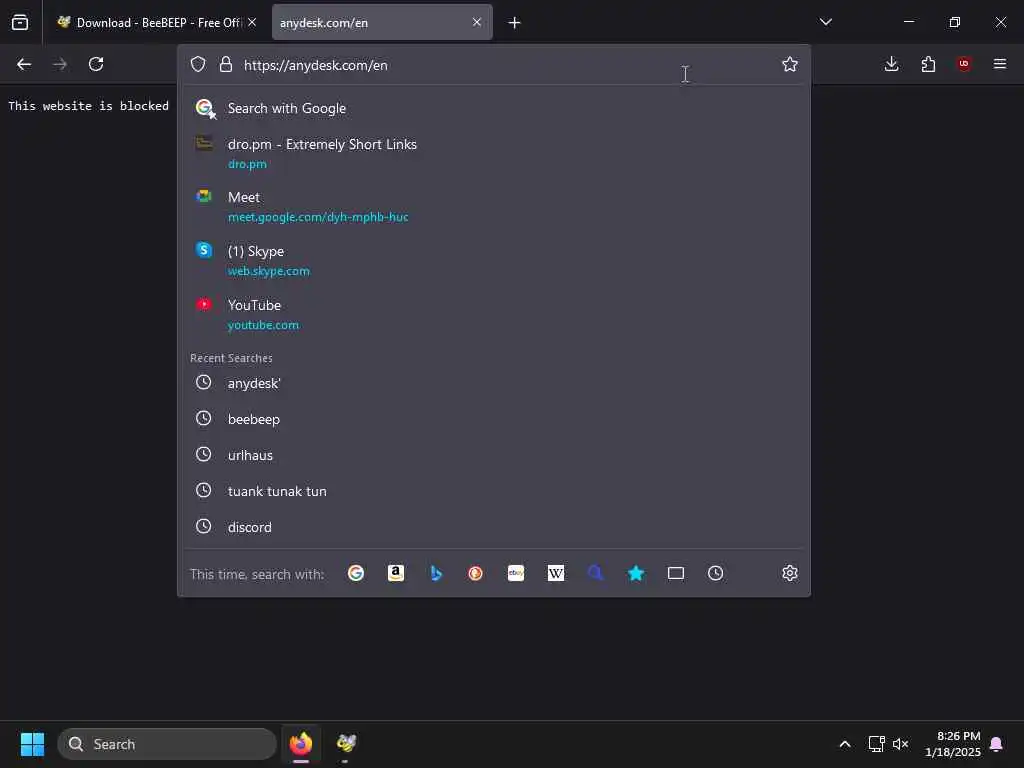The image size is (1024, 768).
Task: Open the YouTube suggestion
Action: tap(494, 314)
